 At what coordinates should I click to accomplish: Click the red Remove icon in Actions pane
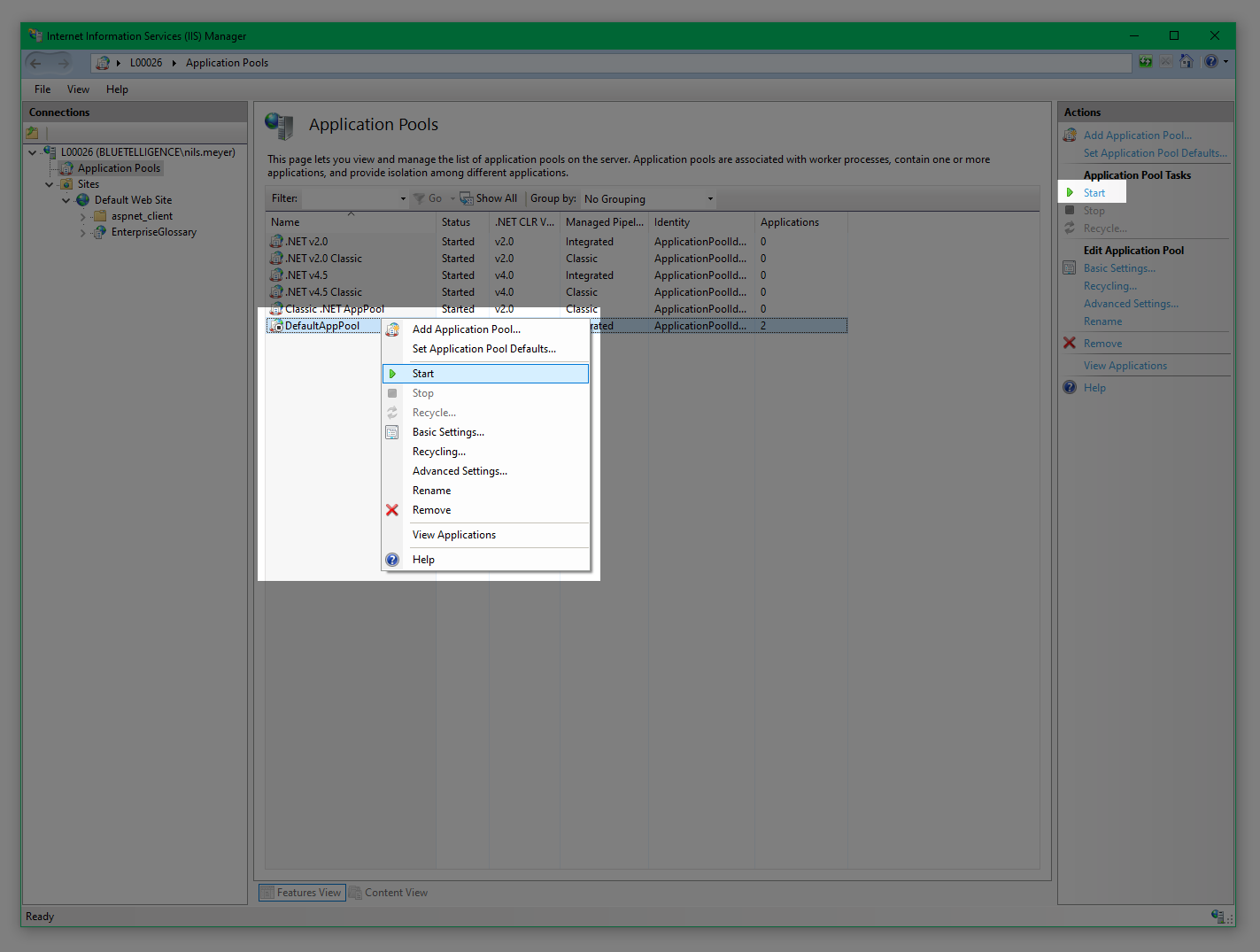coord(1070,344)
